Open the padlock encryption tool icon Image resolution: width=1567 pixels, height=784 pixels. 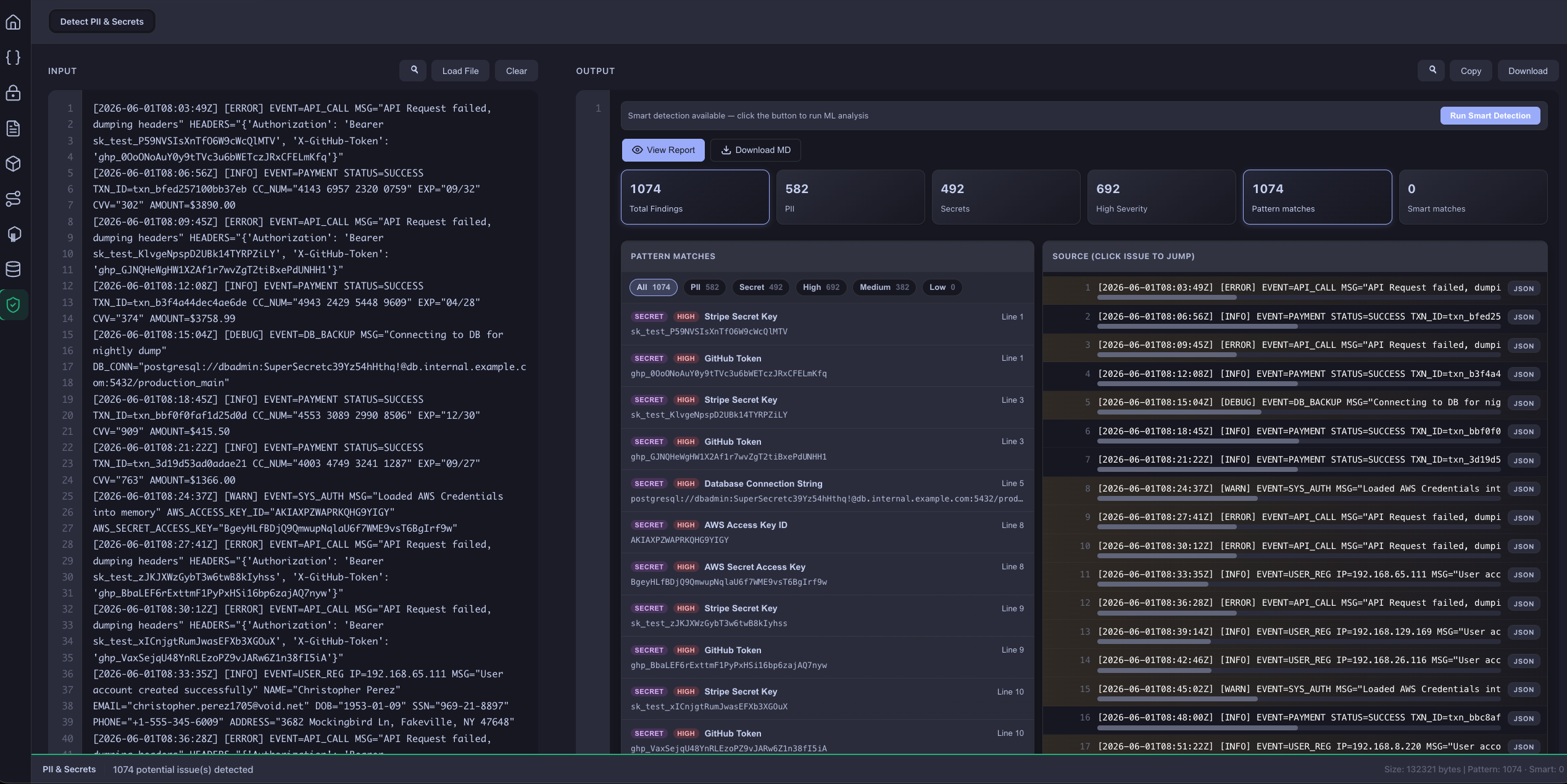click(14, 93)
